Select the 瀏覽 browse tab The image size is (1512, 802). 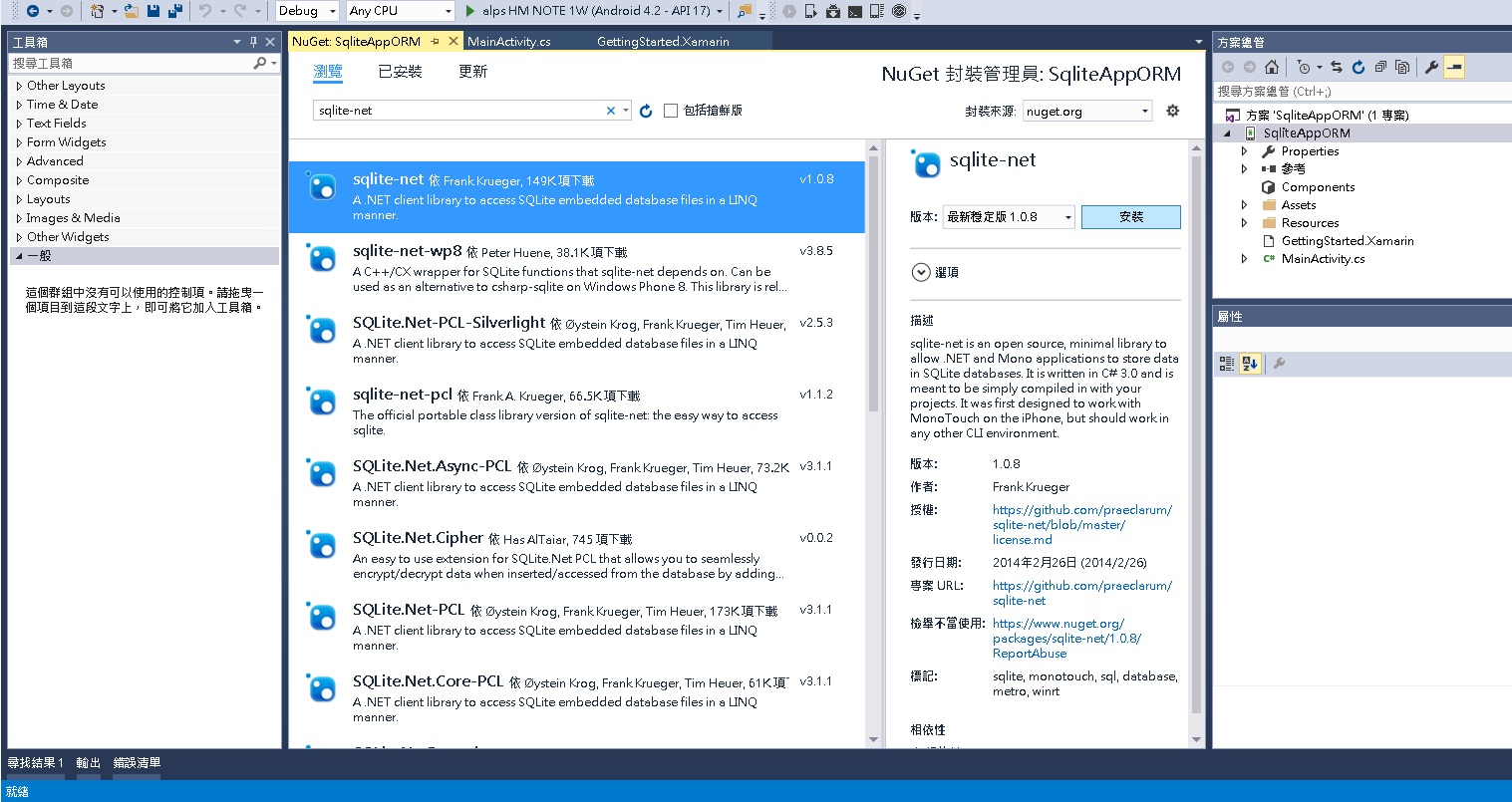pyautogui.click(x=328, y=72)
